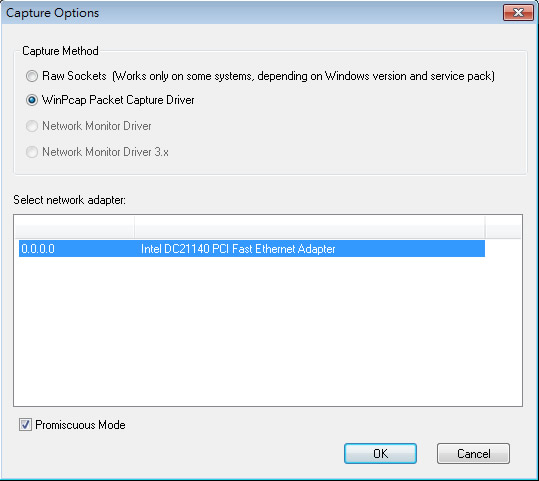Select the greyed Network Monitor Driver radio
Image resolution: width=539 pixels, height=481 pixels.
[32, 126]
